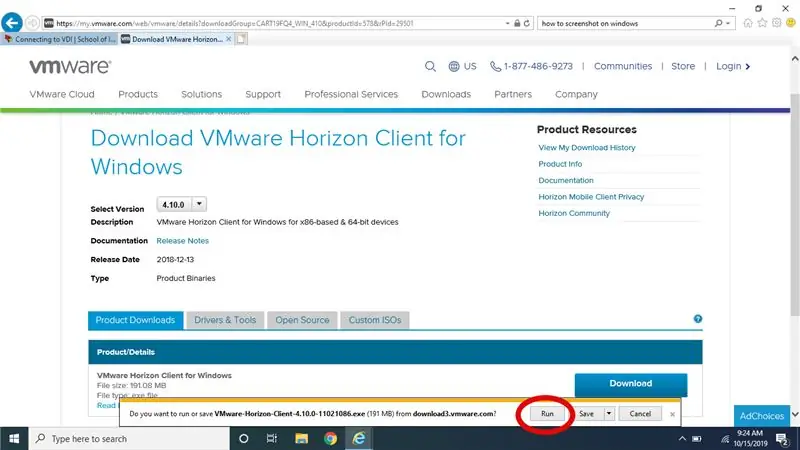Open the Solutions navigation menu

point(202,94)
